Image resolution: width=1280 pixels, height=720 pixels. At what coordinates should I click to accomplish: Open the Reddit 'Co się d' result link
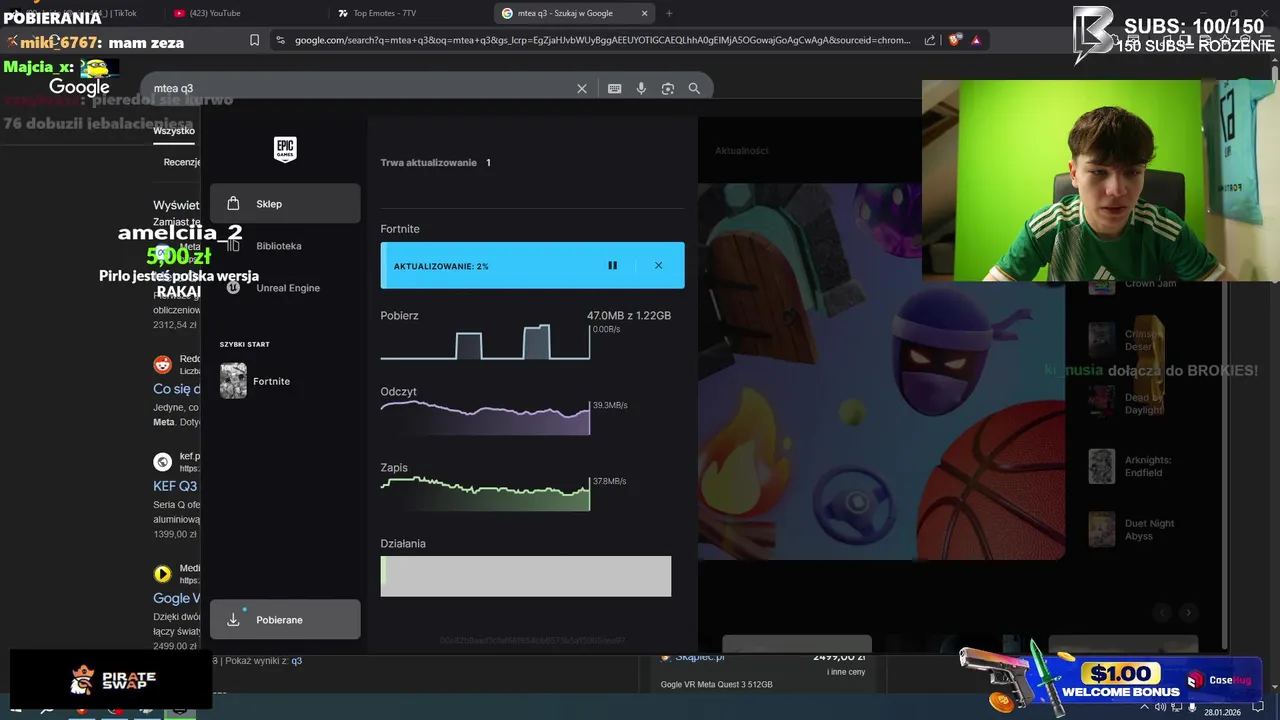pos(177,389)
